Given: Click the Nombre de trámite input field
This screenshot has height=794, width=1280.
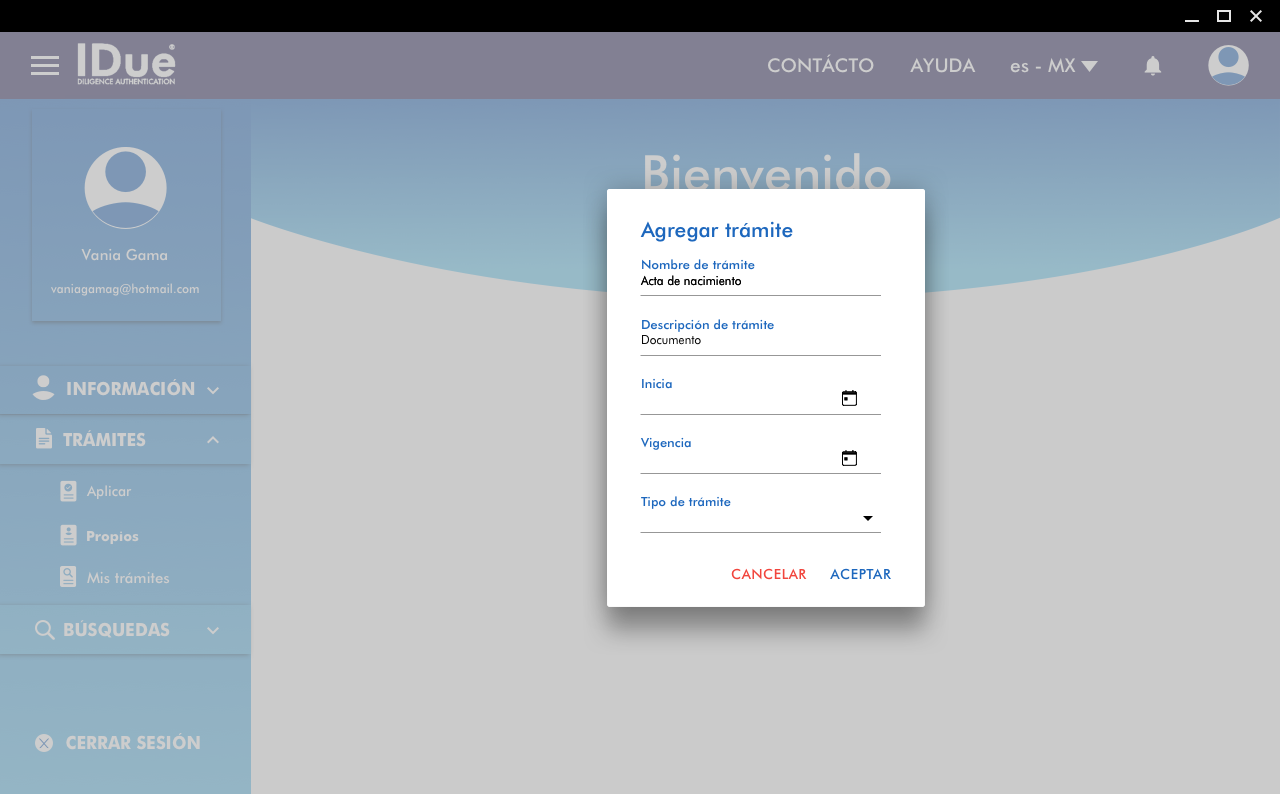Looking at the screenshot, I should pyautogui.click(x=760, y=282).
